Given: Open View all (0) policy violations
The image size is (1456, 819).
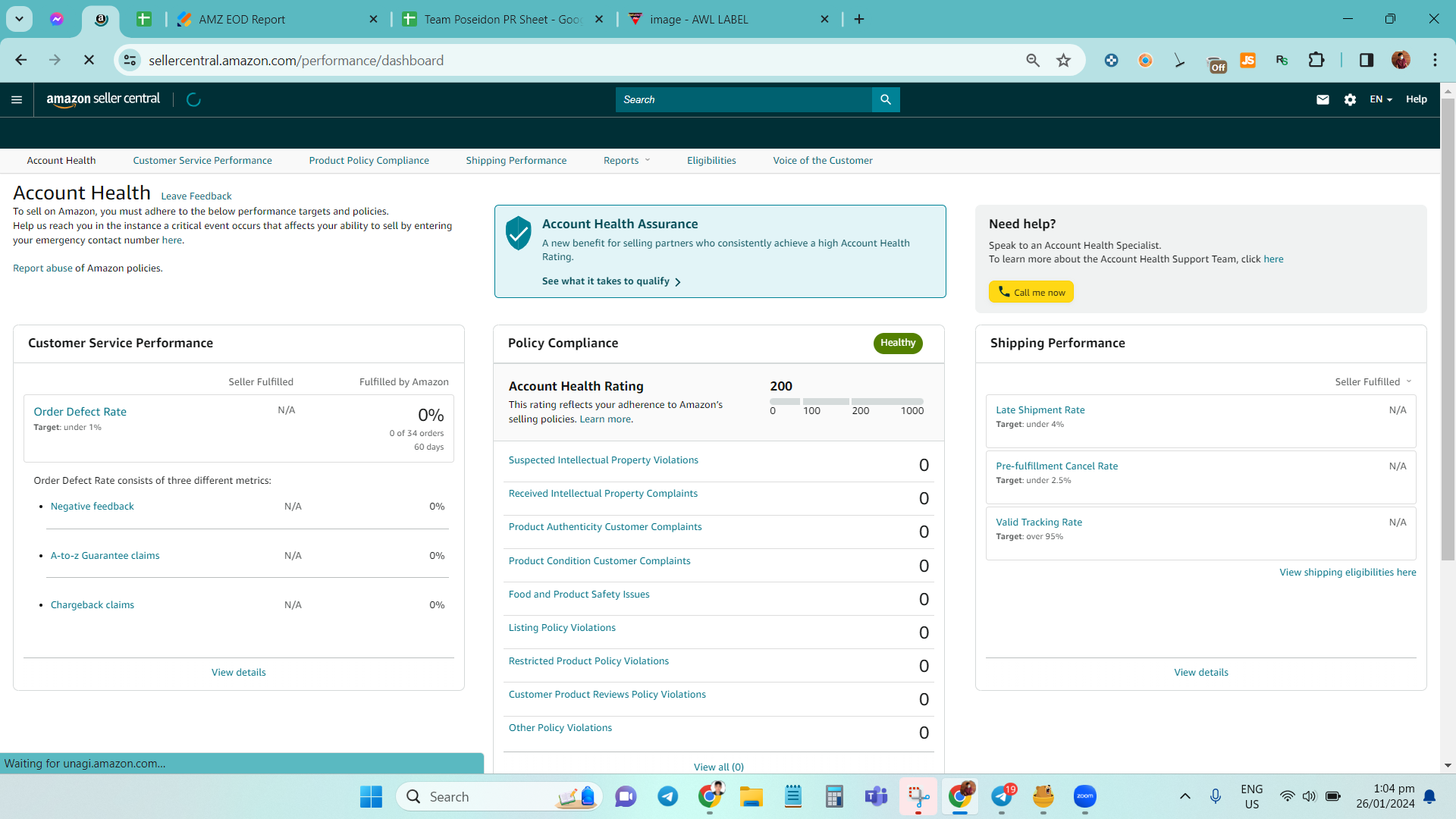Looking at the screenshot, I should click(719, 767).
